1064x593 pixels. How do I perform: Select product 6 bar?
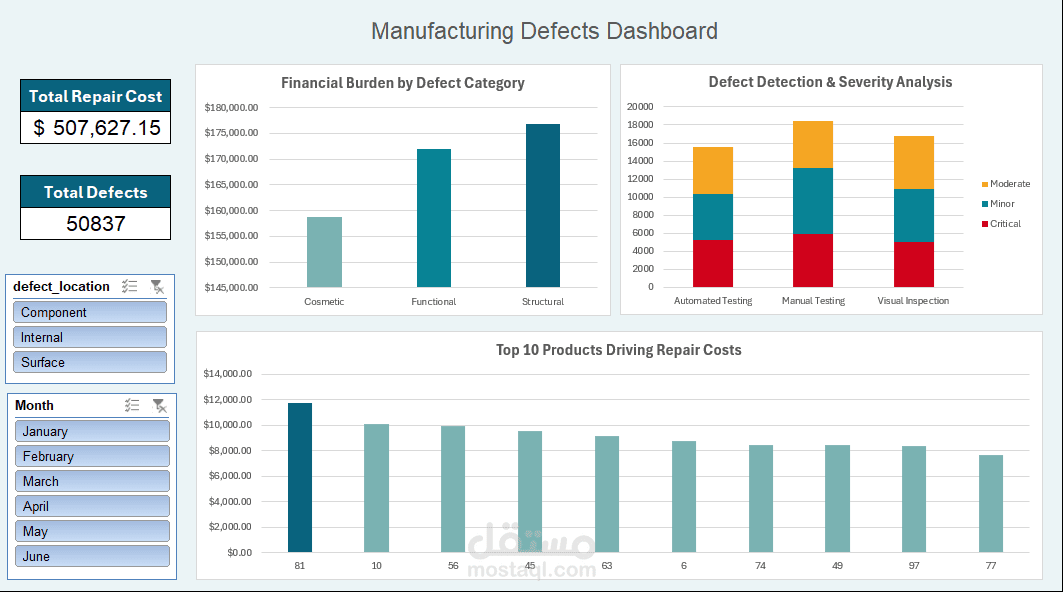point(684,497)
